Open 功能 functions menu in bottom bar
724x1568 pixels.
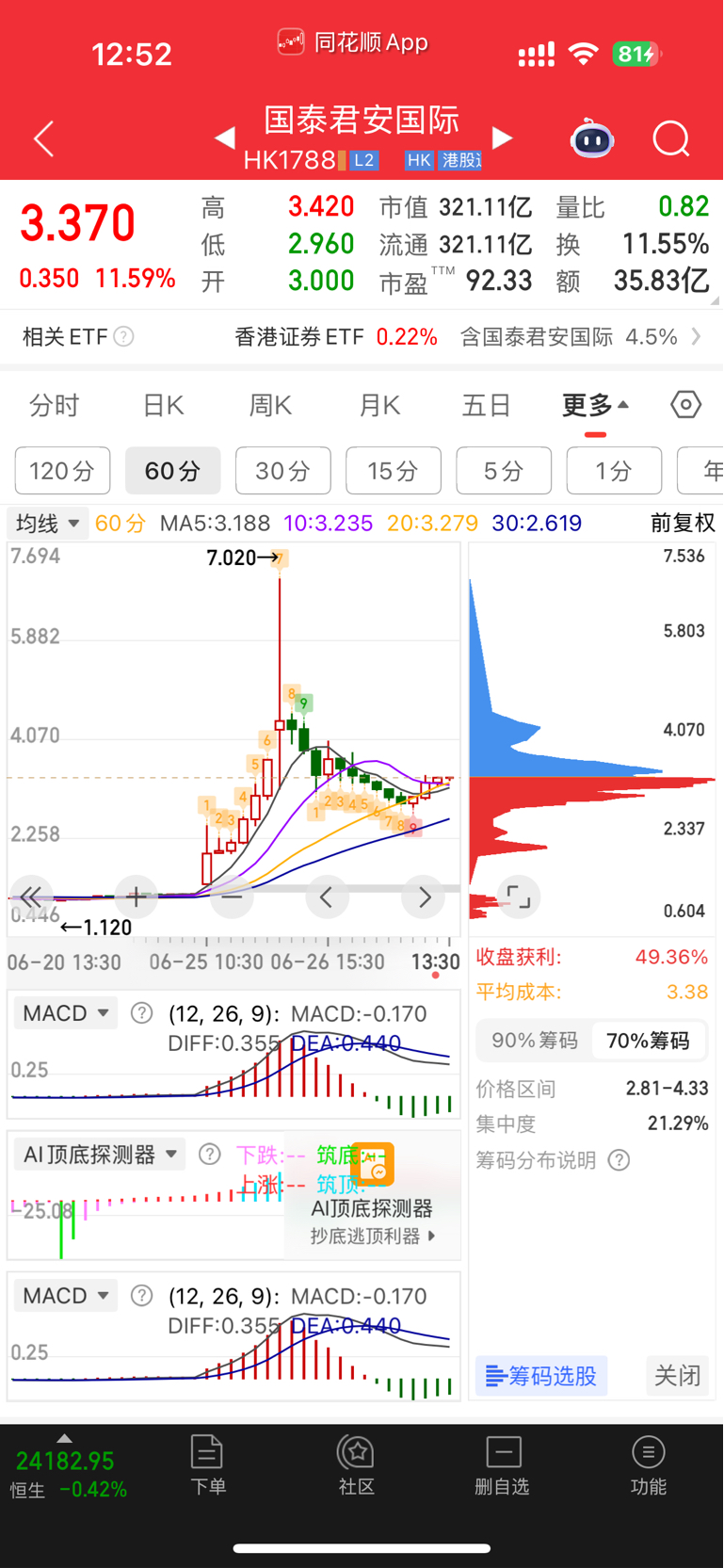click(x=649, y=1464)
